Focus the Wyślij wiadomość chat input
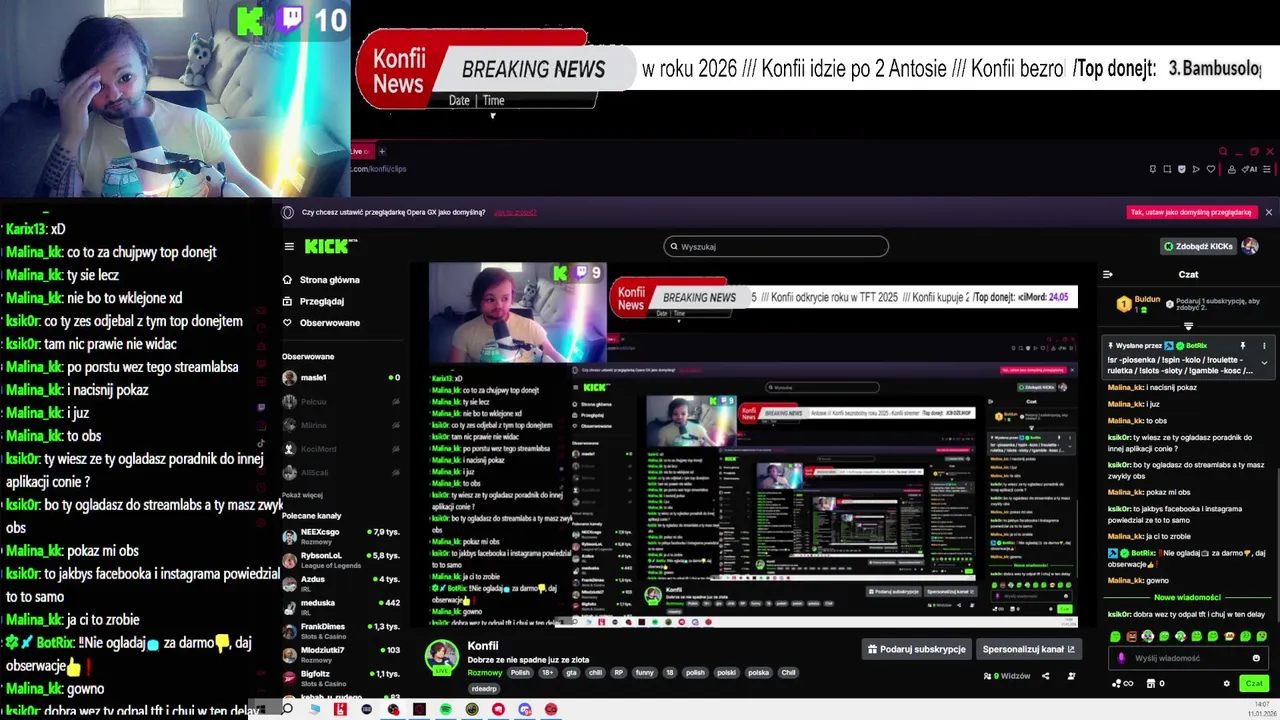This screenshot has height=720, width=1280. click(x=1188, y=658)
